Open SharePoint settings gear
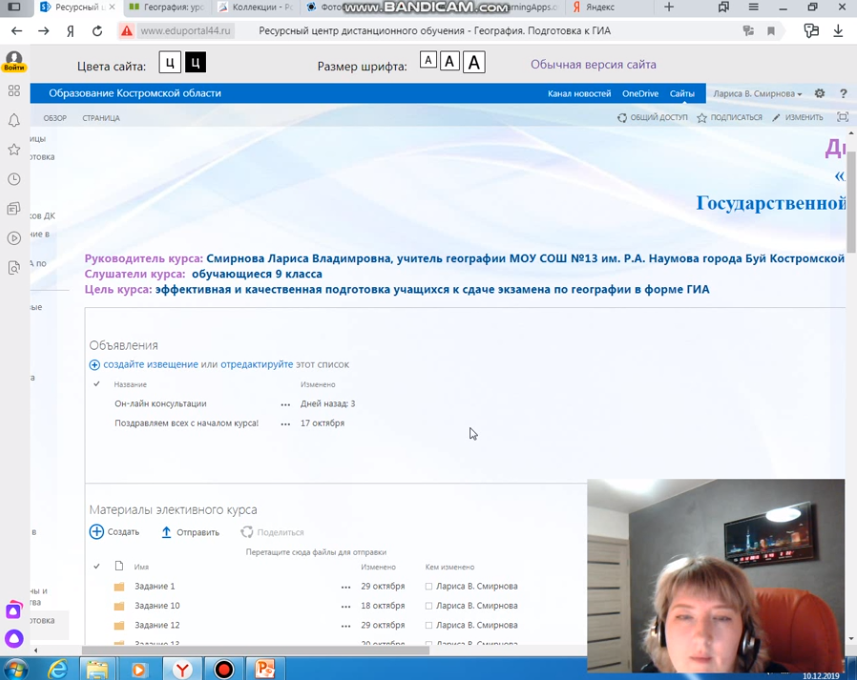This screenshot has height=680, width=857. point(819,93)
